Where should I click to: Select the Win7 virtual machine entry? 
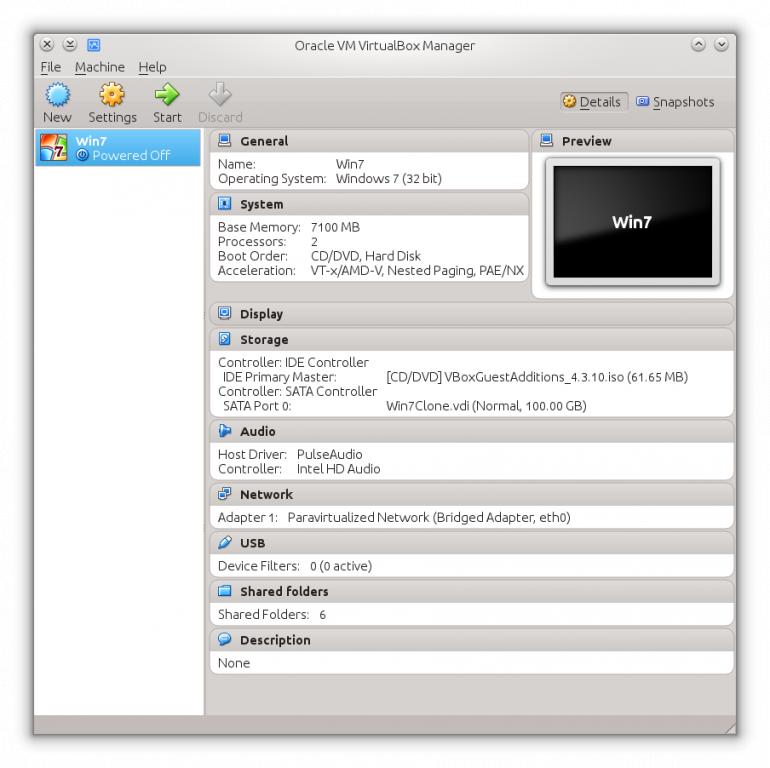(118, 148)
